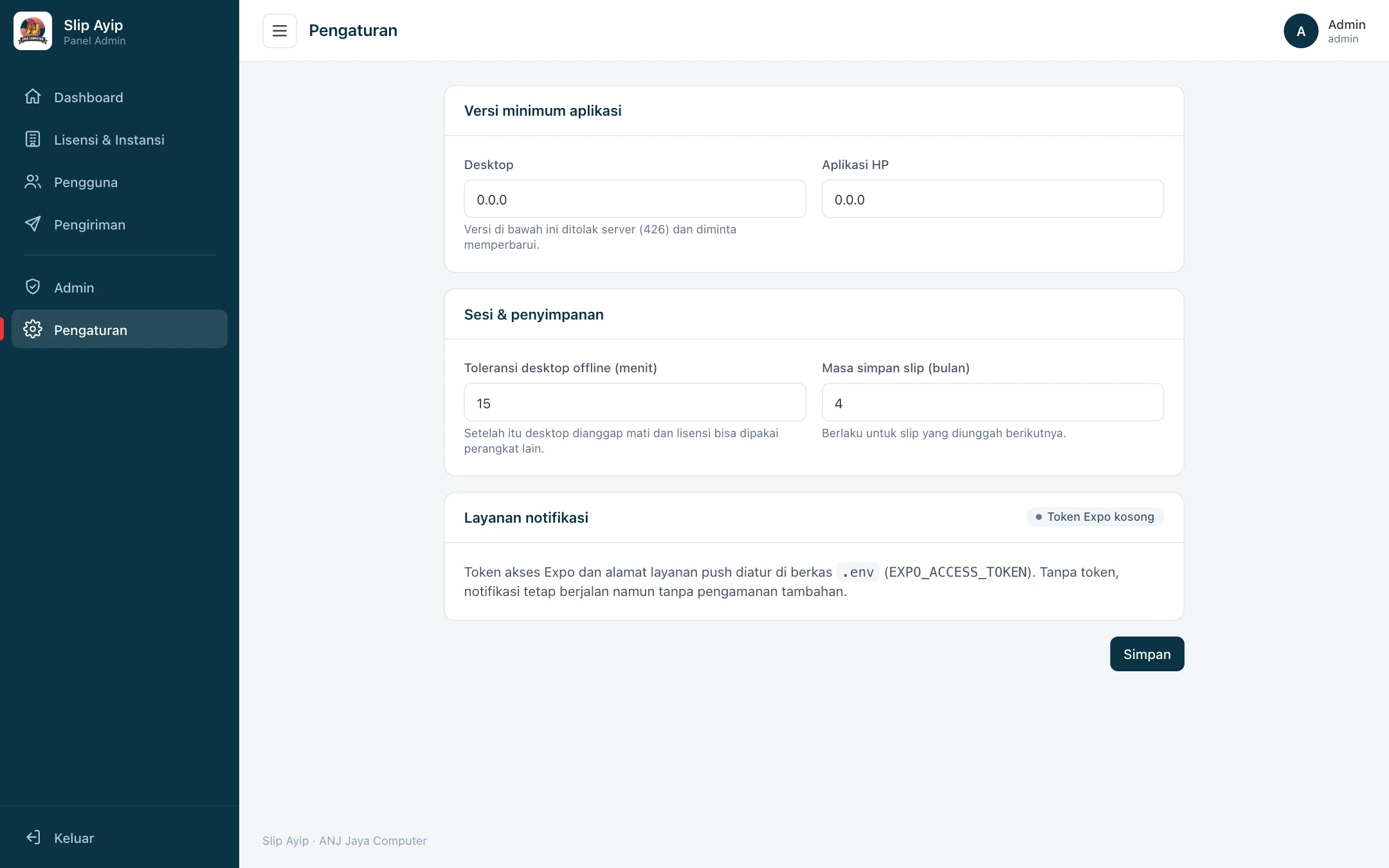Image resolution: width=1389 pixels, height=868 pixels.
Task: Focus the Aplikasi HP version field
Action: [992, 199]
